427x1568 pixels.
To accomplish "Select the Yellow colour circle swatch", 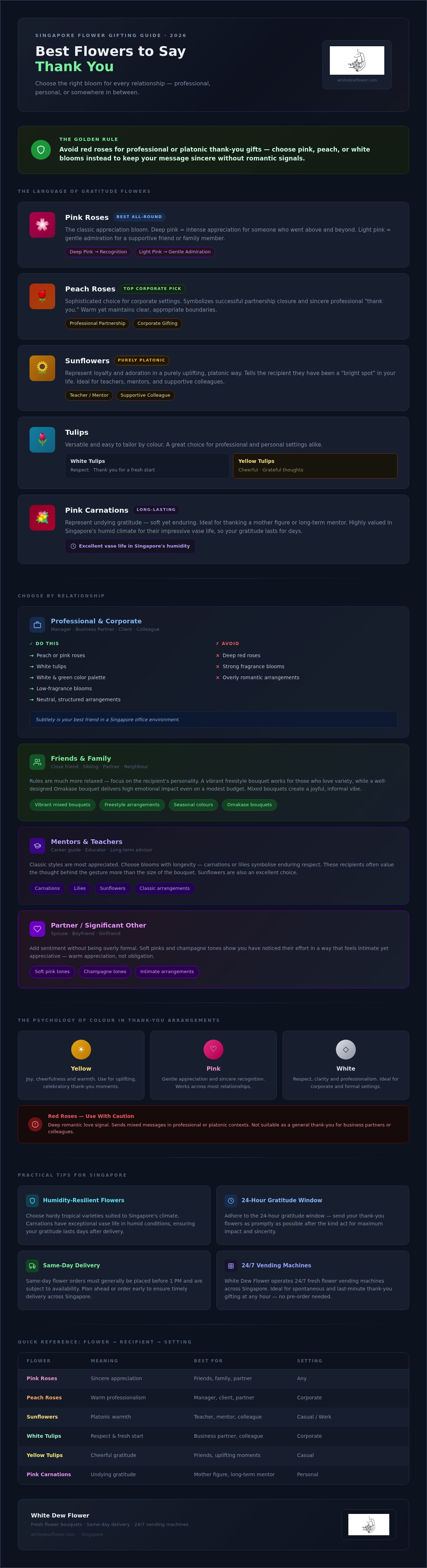I will click(x=81, y=1049).
